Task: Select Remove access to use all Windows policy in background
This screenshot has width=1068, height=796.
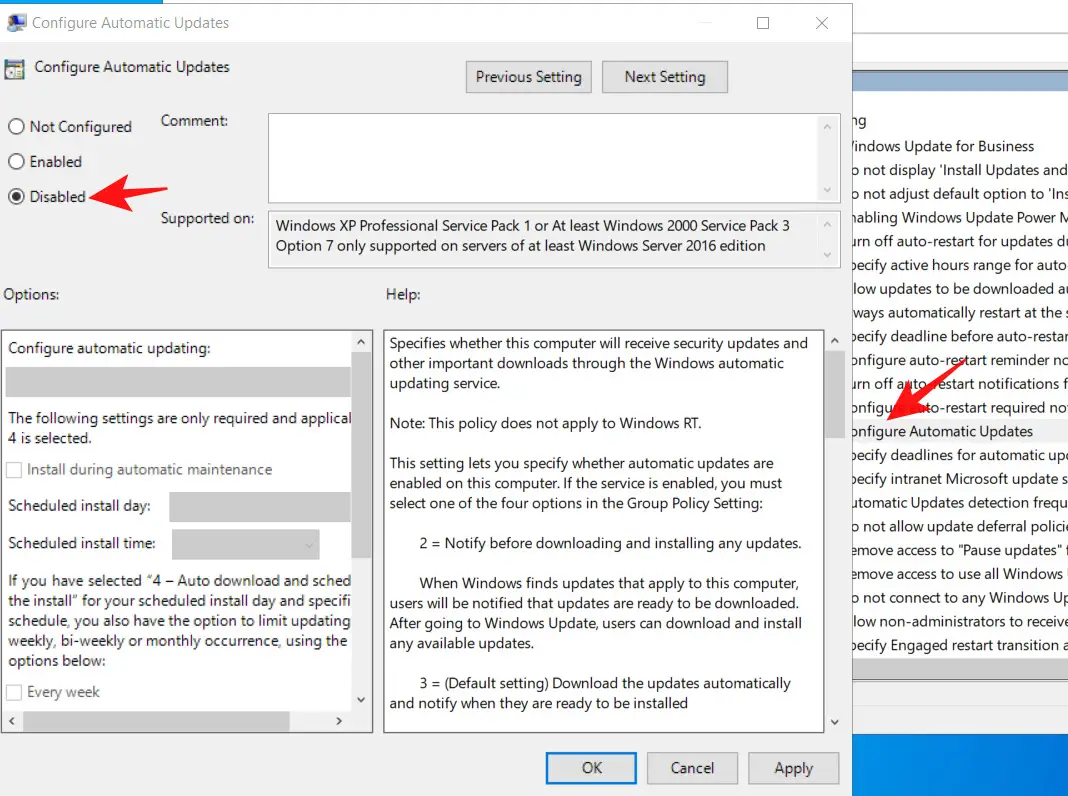Action: pos(960,574)
